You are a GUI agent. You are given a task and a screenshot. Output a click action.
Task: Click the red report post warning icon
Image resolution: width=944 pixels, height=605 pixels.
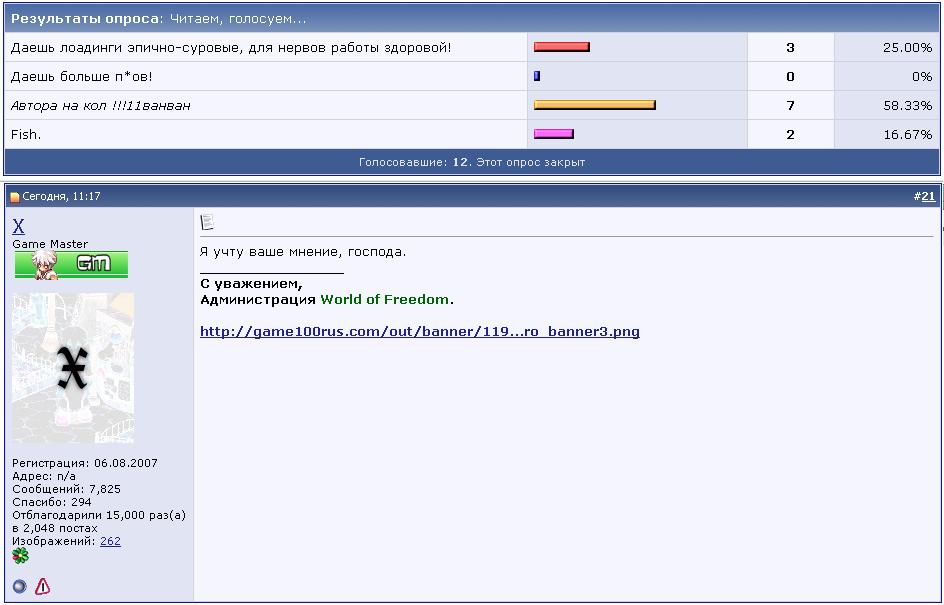42,587
